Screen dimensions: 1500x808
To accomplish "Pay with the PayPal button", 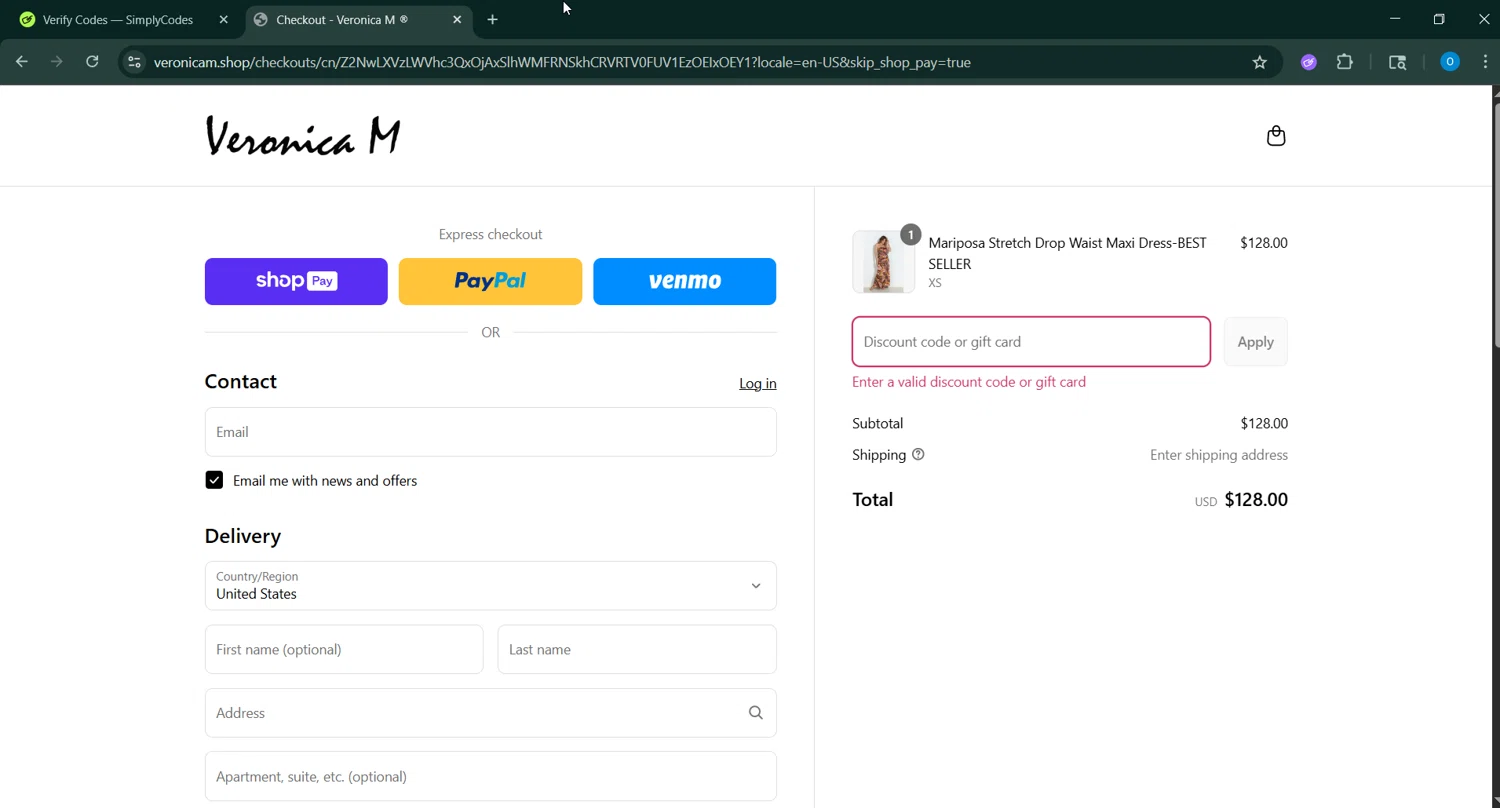I will [x=490, y=281].
